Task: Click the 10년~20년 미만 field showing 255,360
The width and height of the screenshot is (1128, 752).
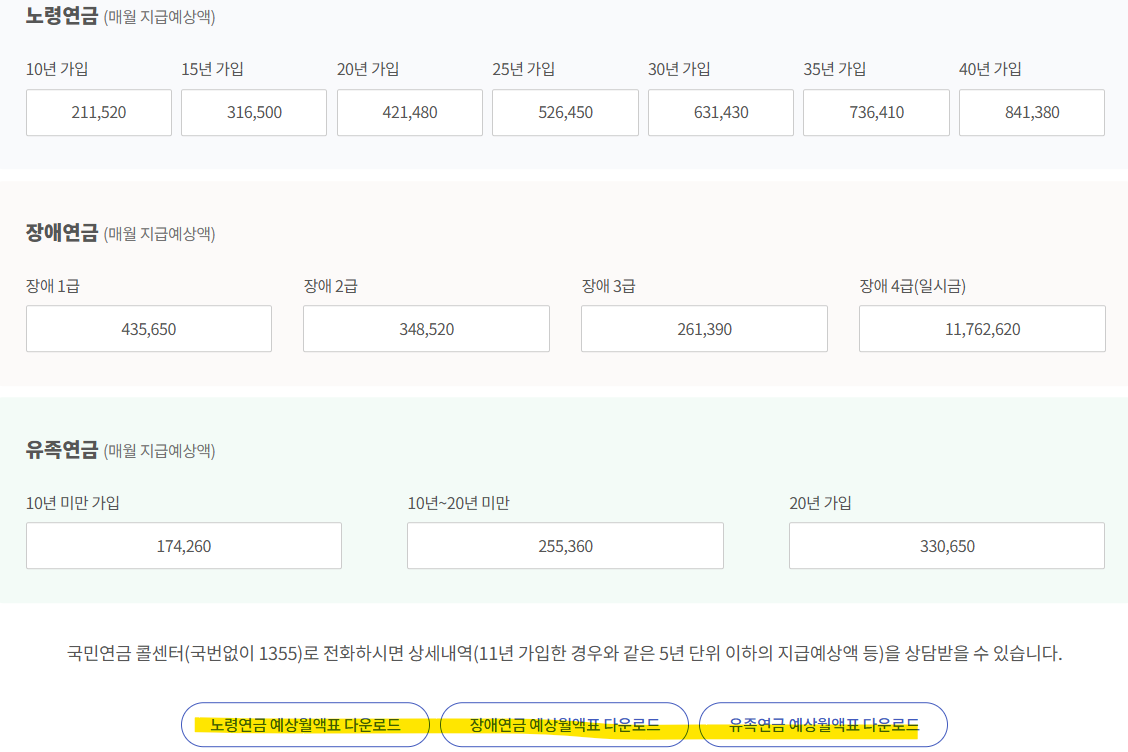Action: click(565, 545)
